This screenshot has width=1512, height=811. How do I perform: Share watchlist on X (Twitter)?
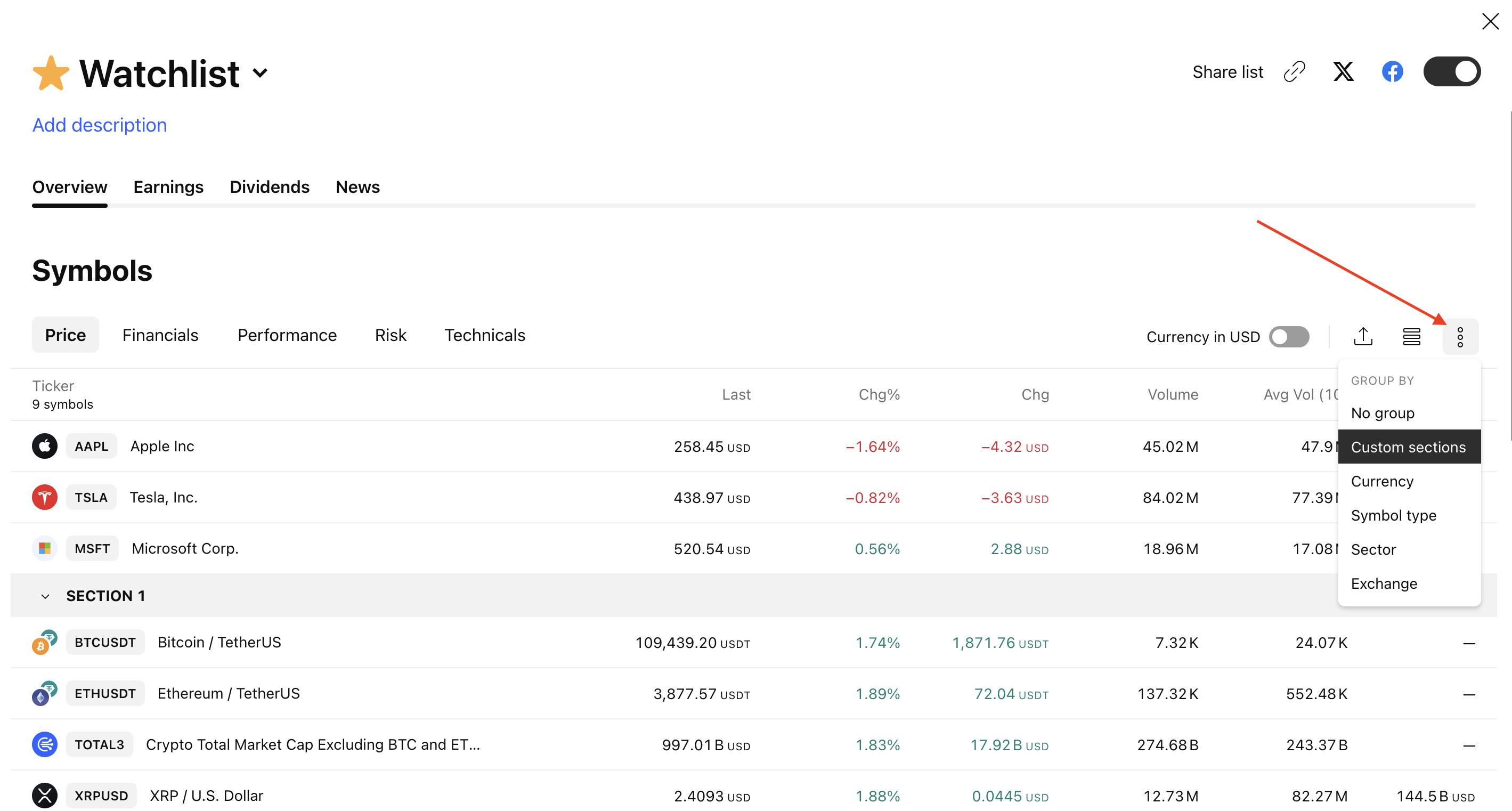[1343, 71]
